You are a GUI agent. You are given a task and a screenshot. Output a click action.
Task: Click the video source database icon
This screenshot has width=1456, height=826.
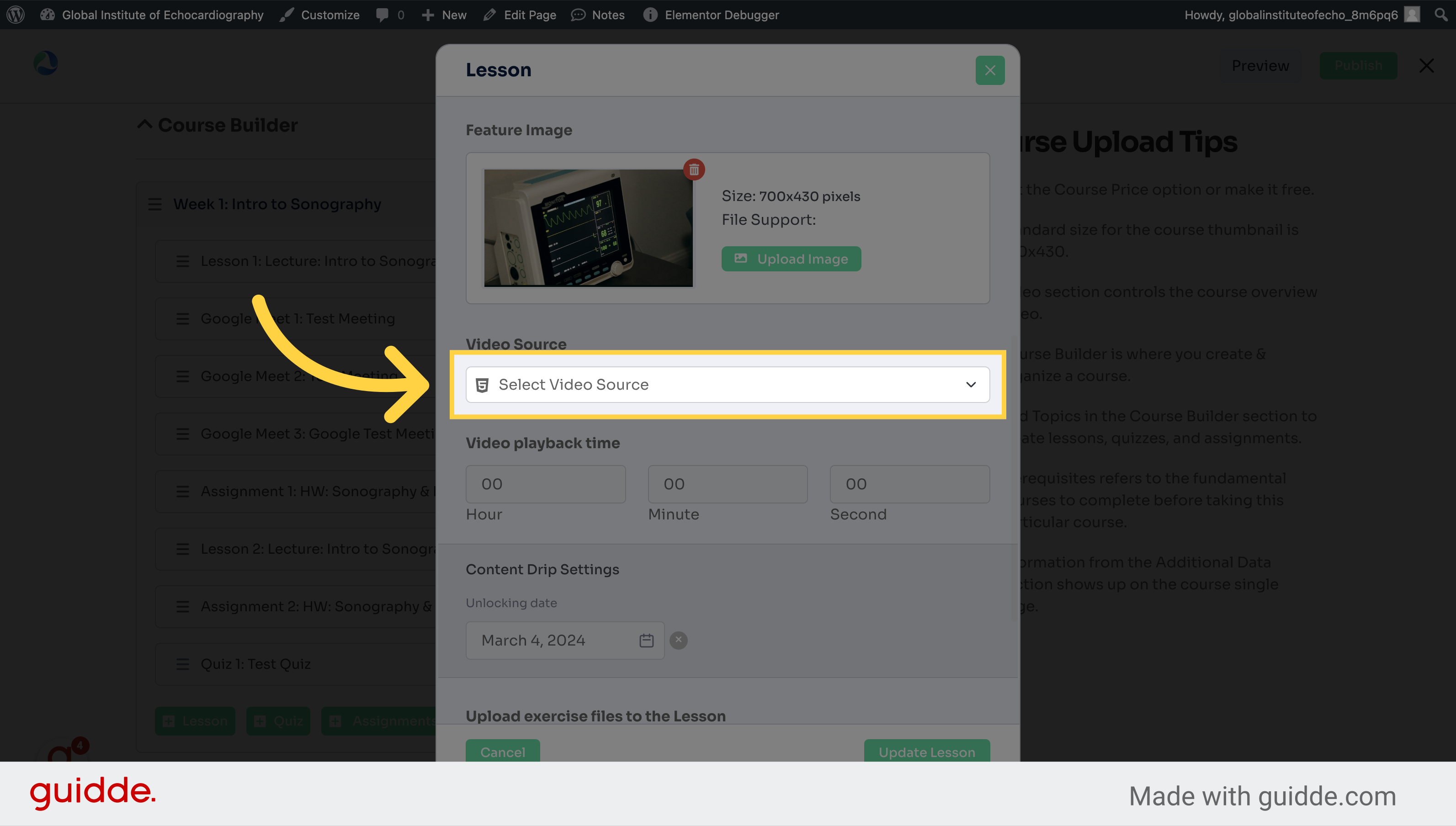483,384
